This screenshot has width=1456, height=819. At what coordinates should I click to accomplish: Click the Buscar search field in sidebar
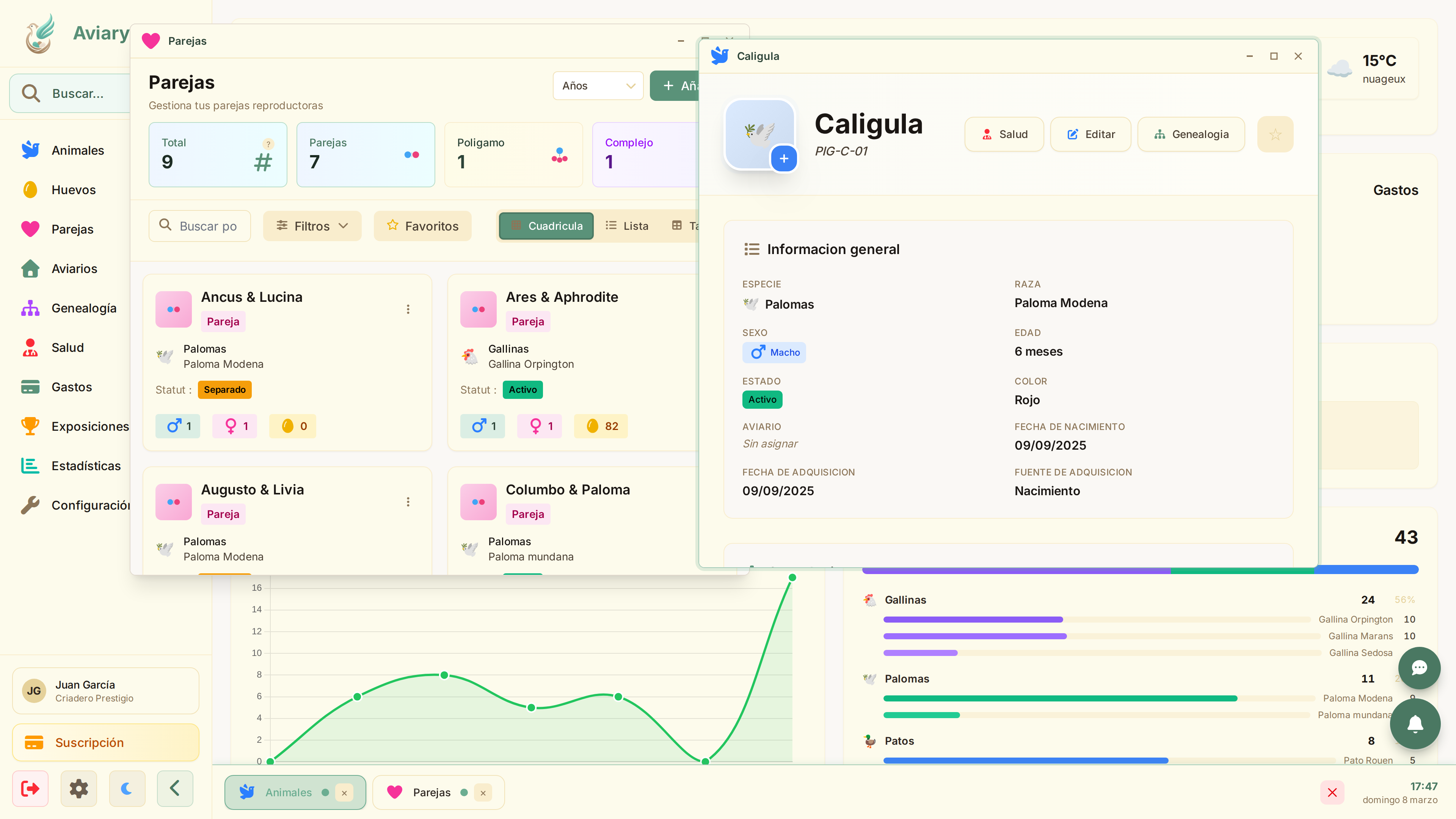(78, 93)
